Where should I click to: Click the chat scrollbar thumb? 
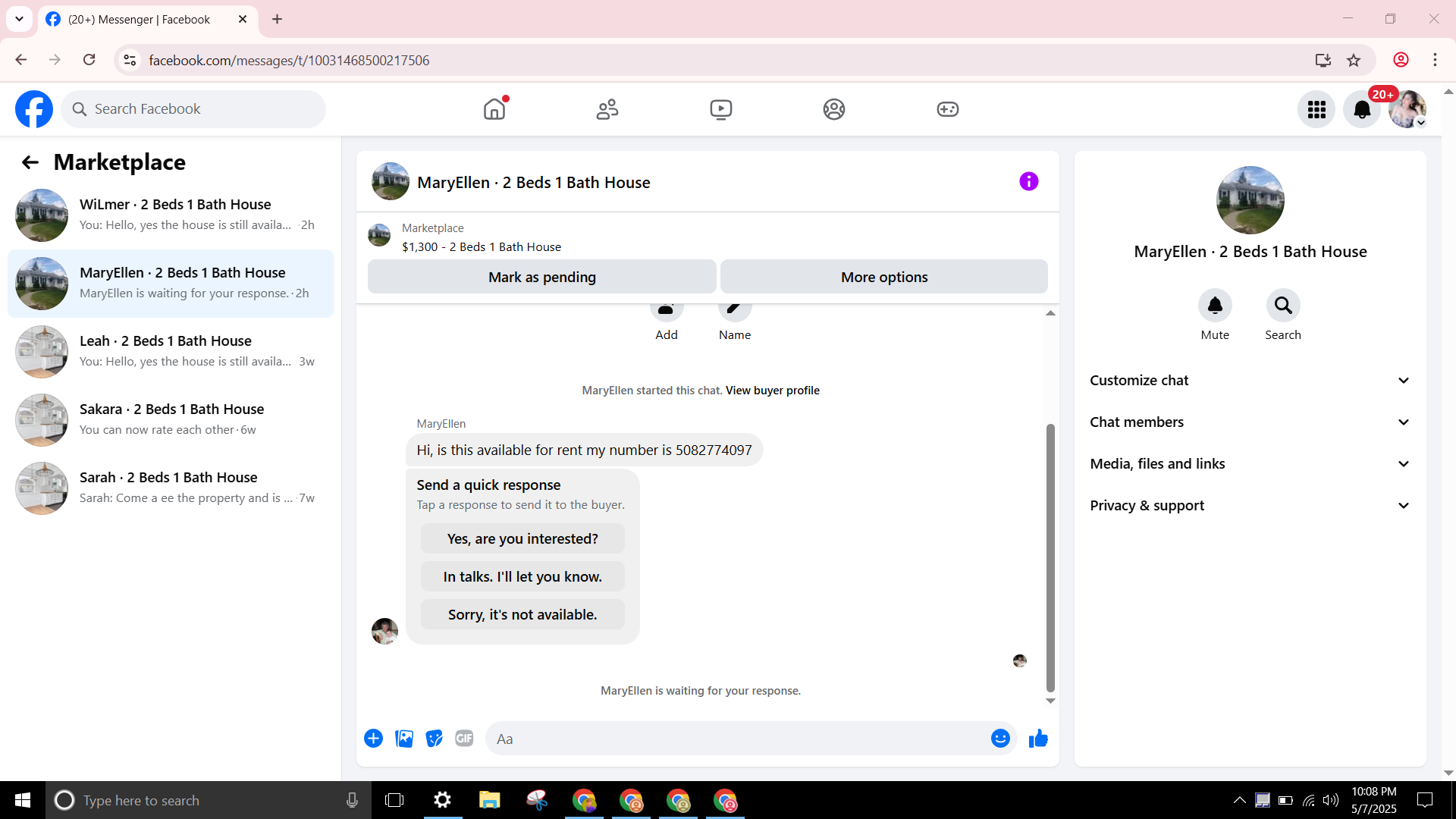point(1050,557)
